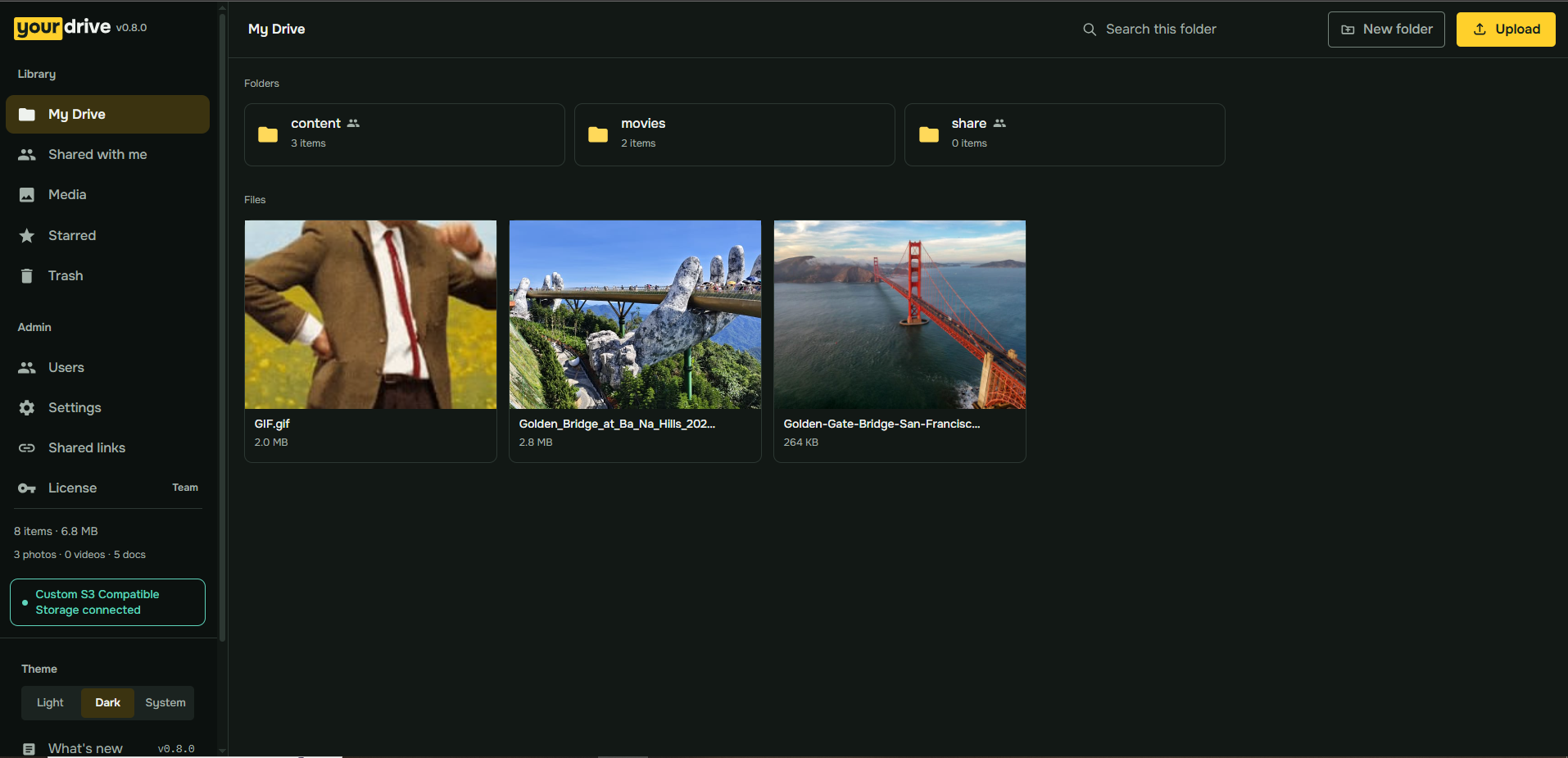Click the search magnifier icon

[x=1090, y=30]
